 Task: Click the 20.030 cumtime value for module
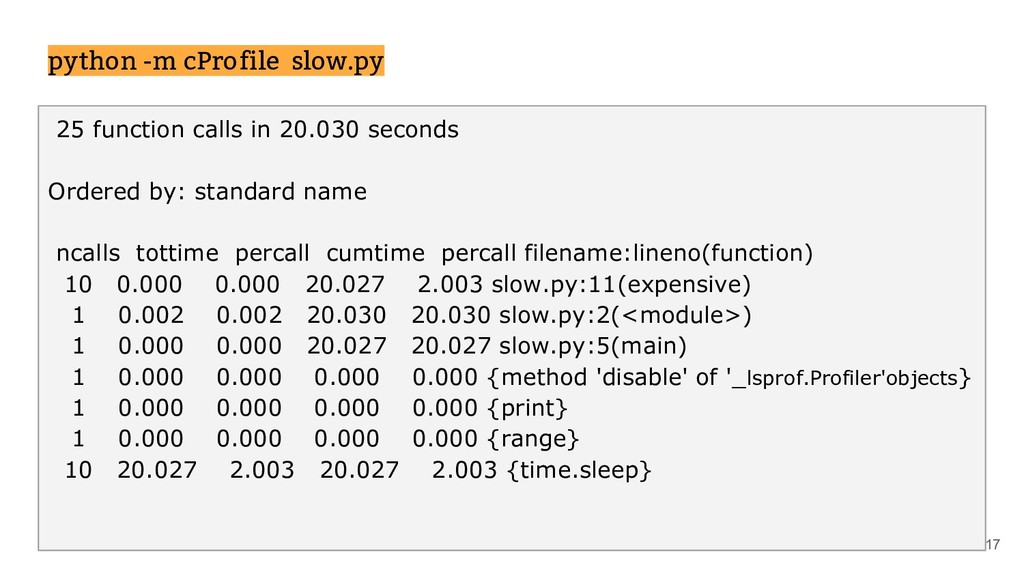tap(346, 315)
